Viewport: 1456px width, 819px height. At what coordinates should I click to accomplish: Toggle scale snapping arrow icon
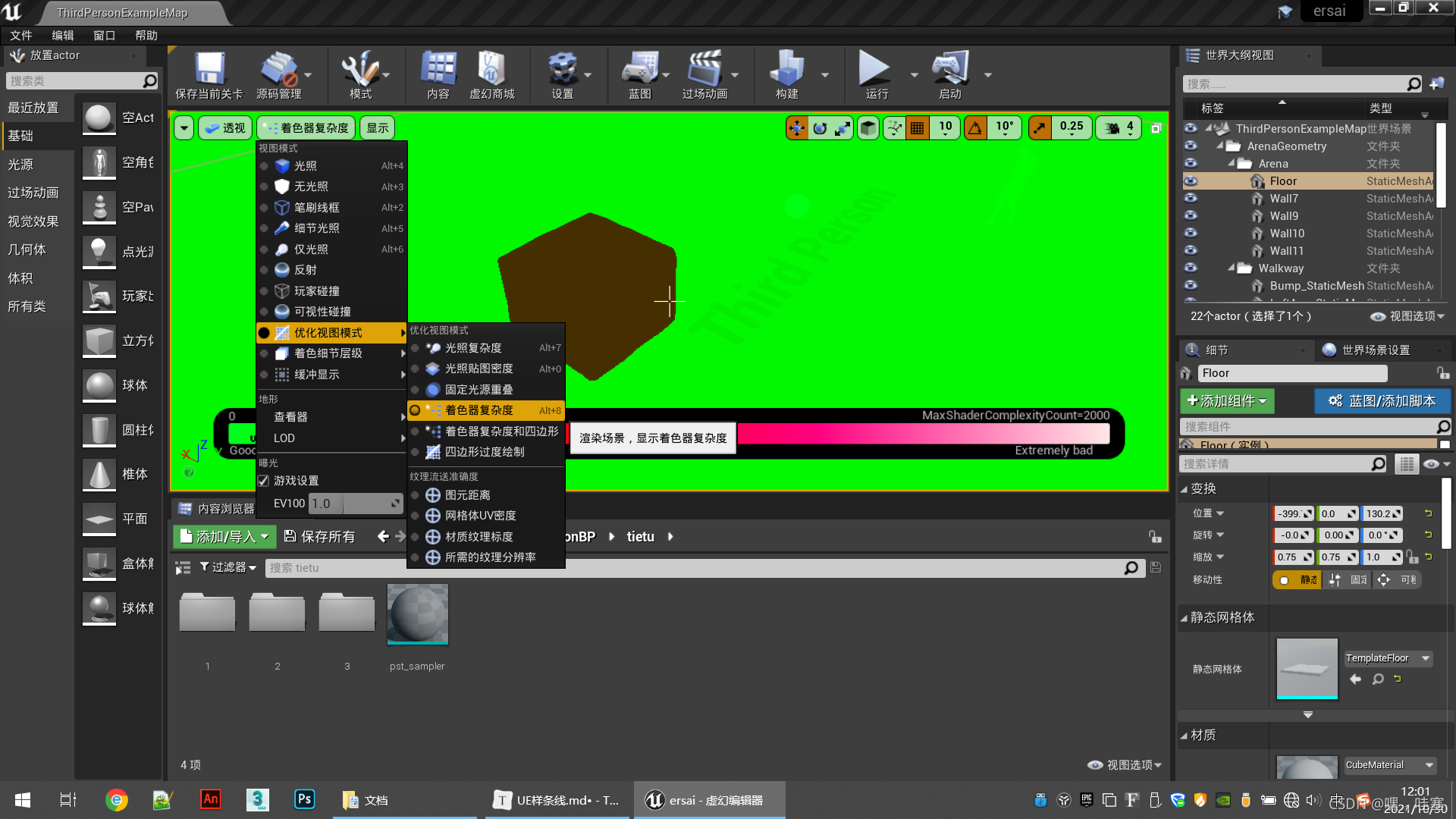(x=1040, y=128)
